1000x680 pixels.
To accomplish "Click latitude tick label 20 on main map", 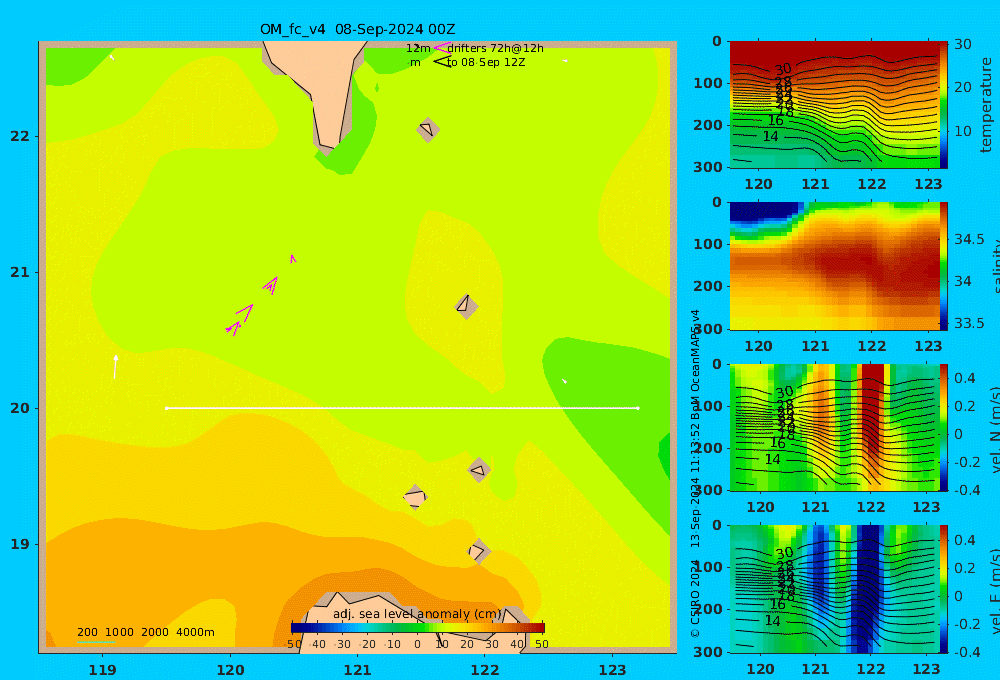I will point(20,408).
